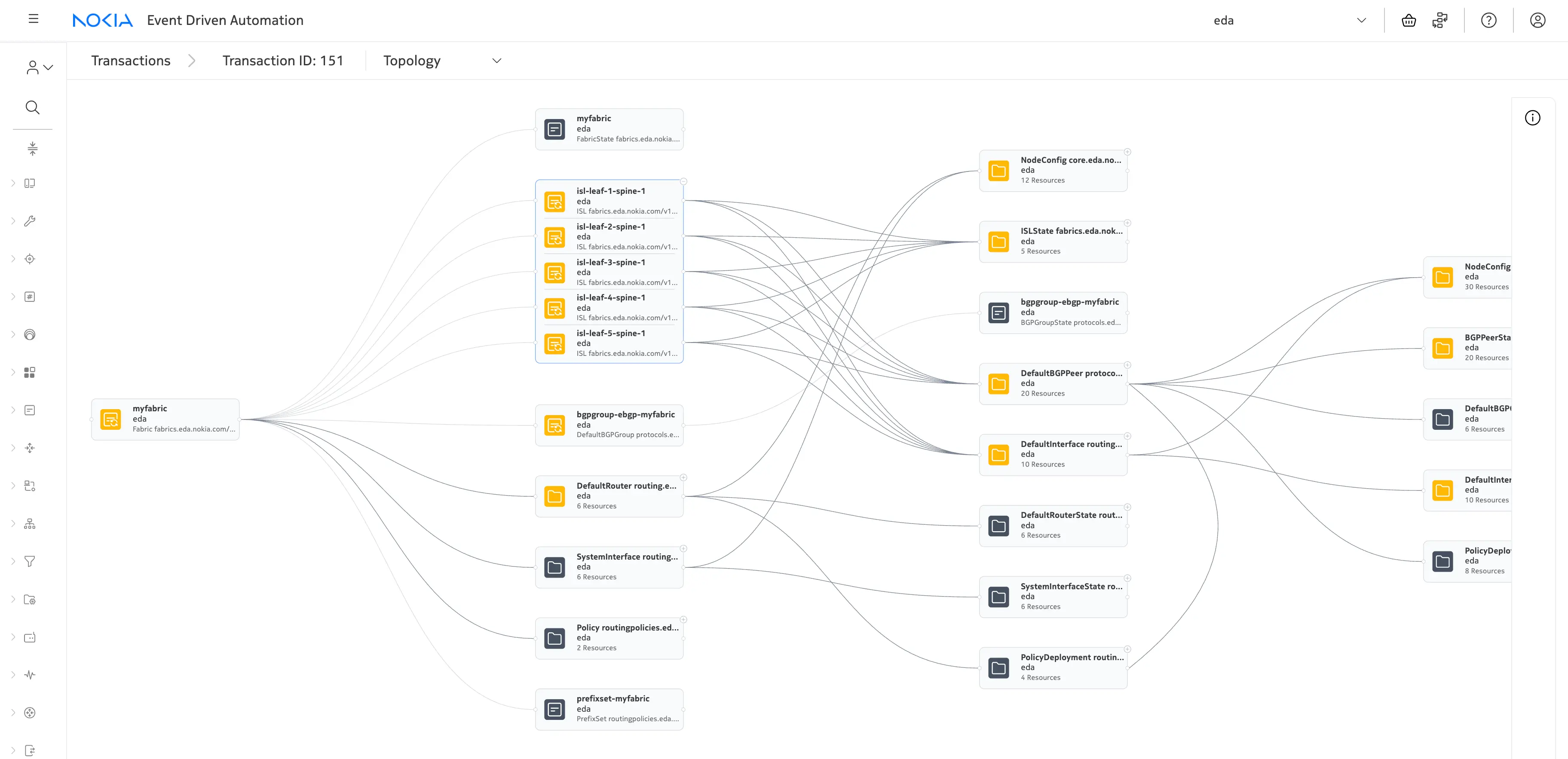
Task: Go to the Transactions breadcrumb
Action: click(x=131, y=61)
